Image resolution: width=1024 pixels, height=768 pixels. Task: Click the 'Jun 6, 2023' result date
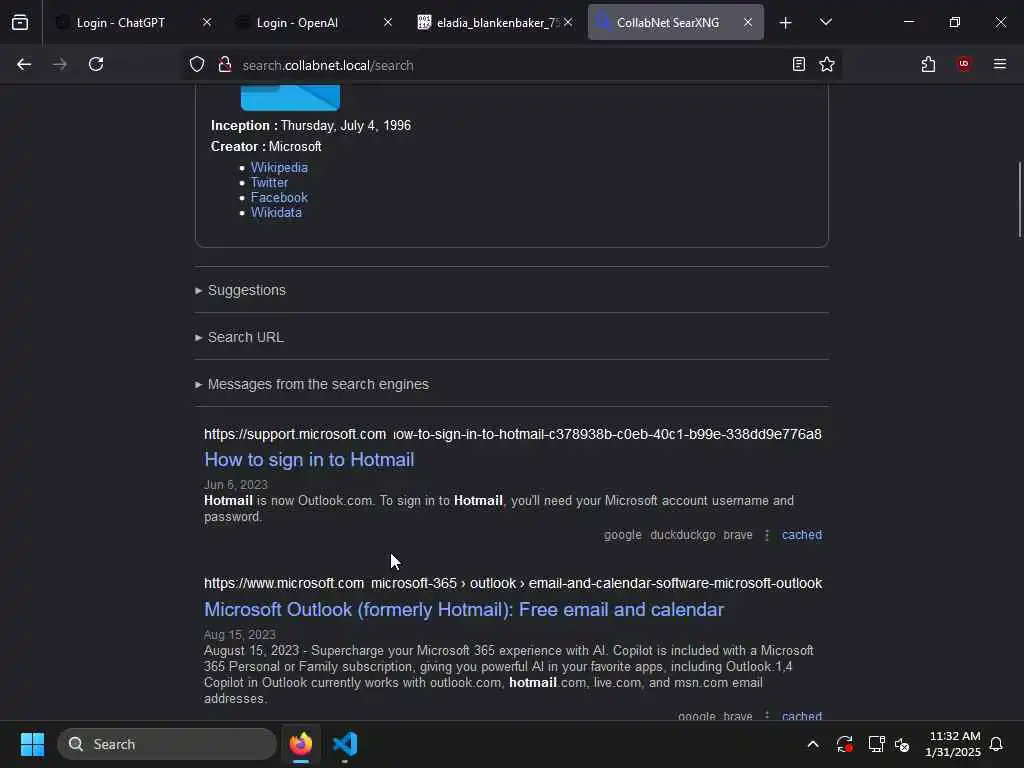click(236, 485)
